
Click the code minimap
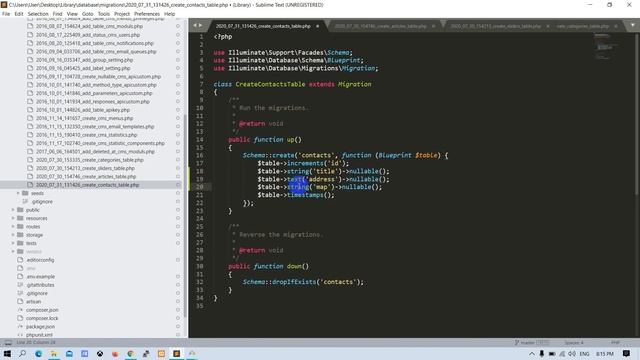pos(606,47)
